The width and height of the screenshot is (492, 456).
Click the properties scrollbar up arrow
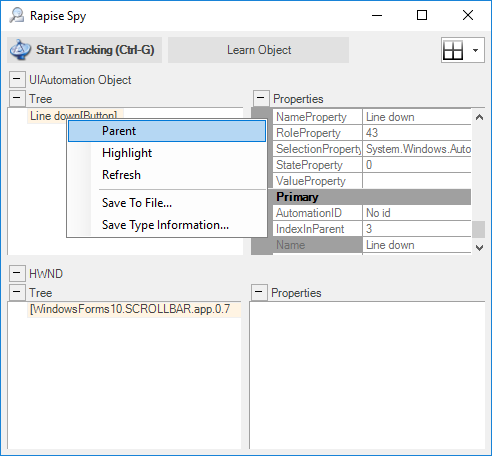(479, 117)
